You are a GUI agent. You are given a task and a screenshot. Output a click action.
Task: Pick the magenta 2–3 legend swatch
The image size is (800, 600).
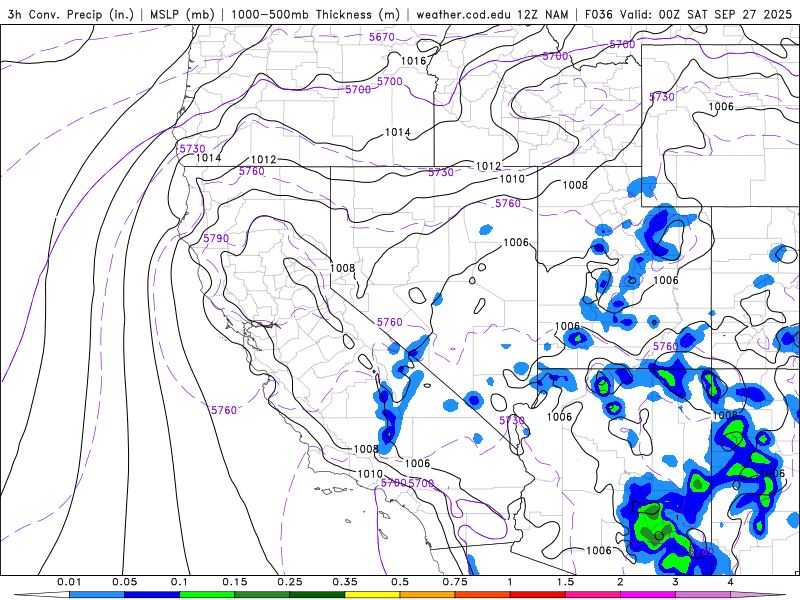coord(648,595)
